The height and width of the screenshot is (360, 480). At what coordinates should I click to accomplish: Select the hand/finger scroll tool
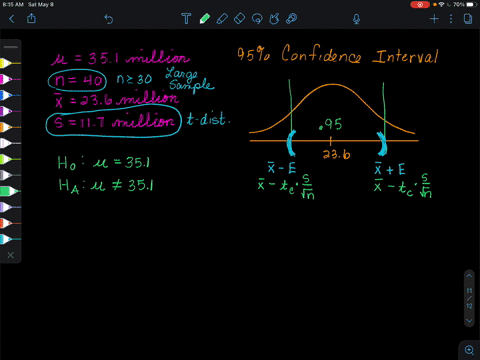274,19
